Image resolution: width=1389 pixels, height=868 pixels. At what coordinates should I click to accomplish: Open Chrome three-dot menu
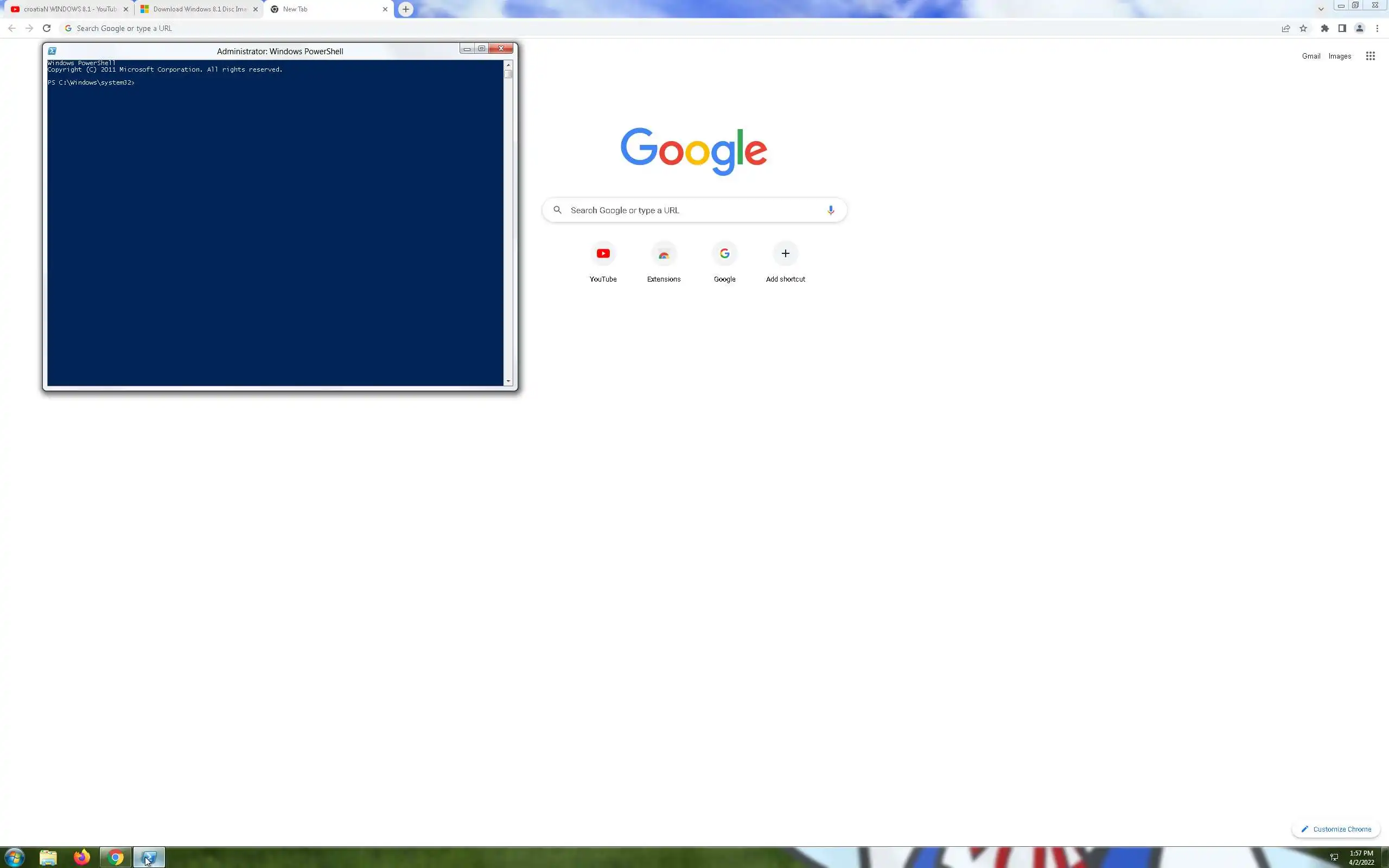pyautogui.click(x=1377, y=28)
